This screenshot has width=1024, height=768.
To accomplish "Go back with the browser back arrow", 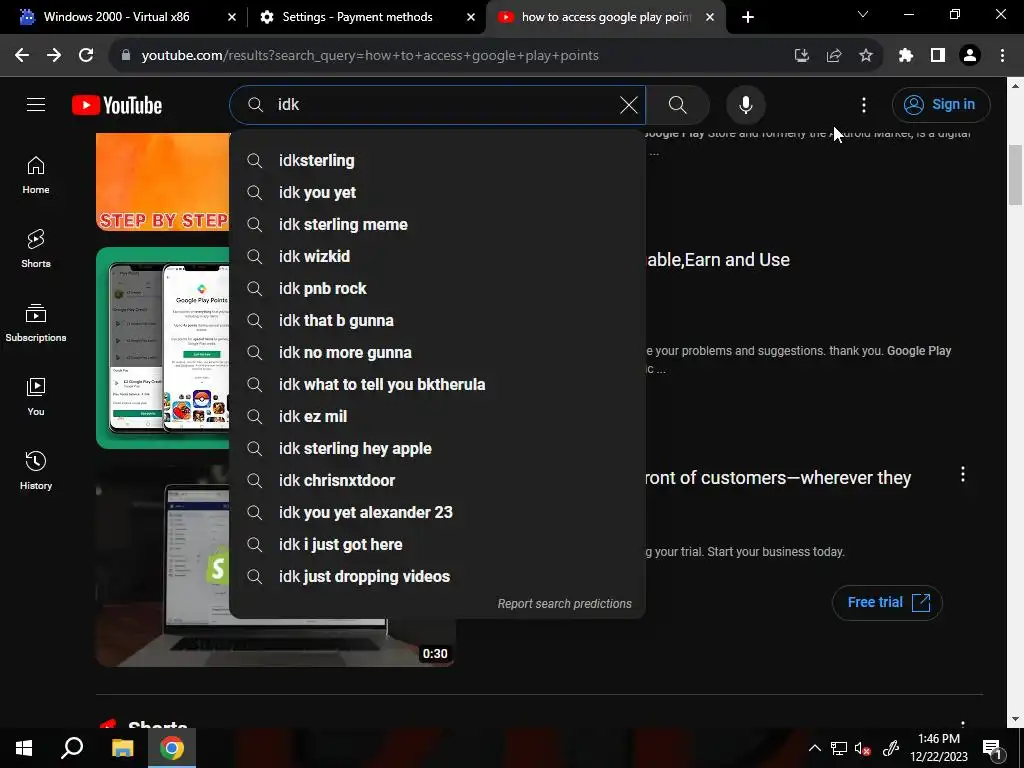I will 22,55.
